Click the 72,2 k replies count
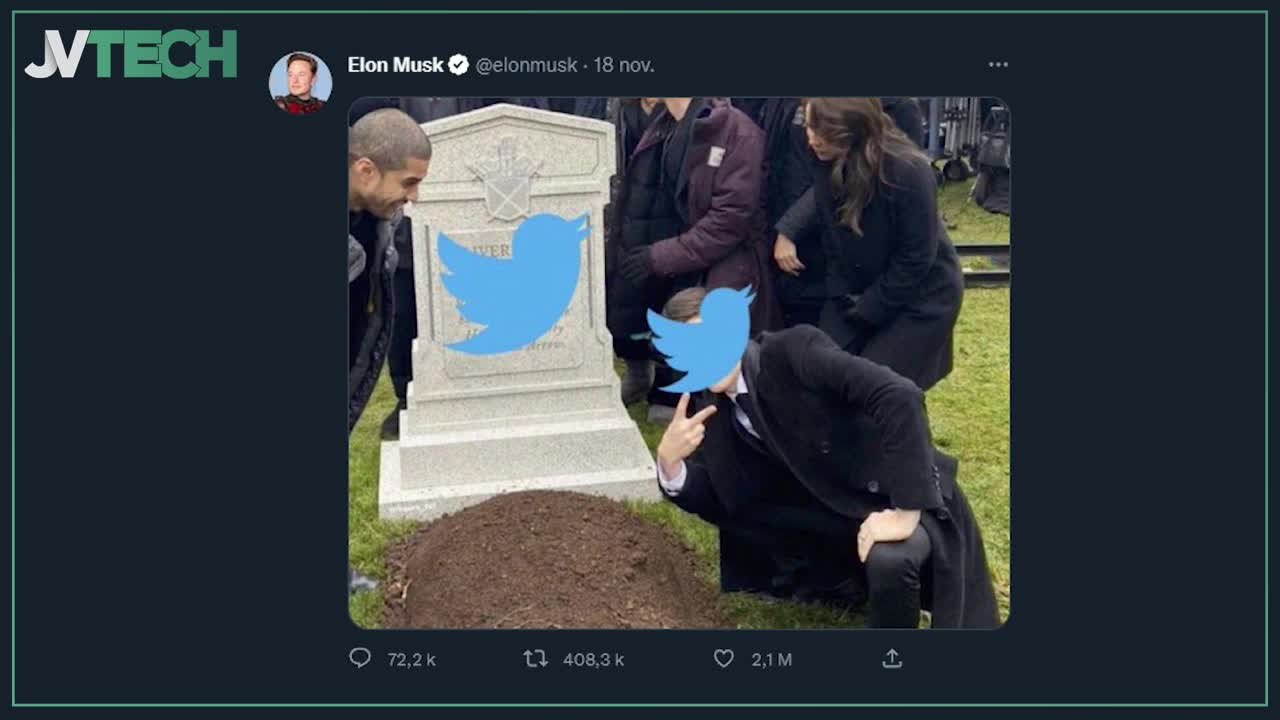Screen dimensions: 1280x720 (x=411, y=659)
